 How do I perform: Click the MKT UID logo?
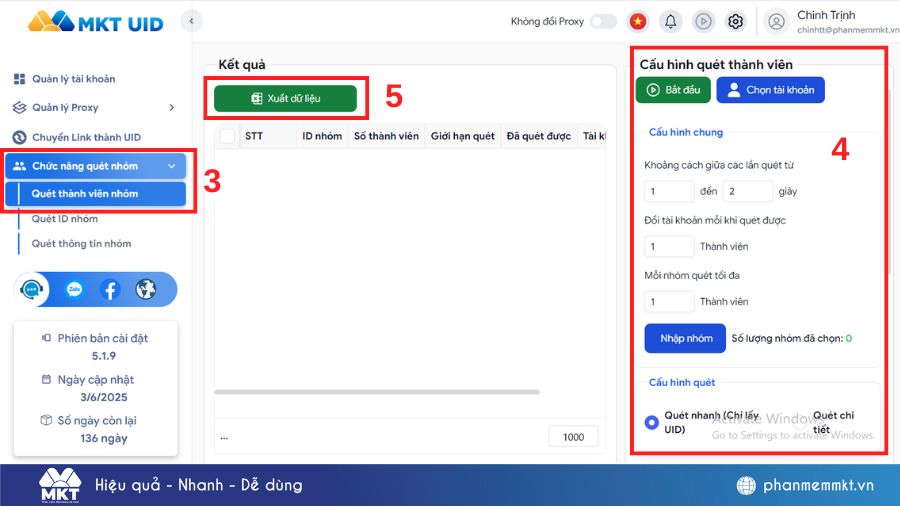click(96, 22)
